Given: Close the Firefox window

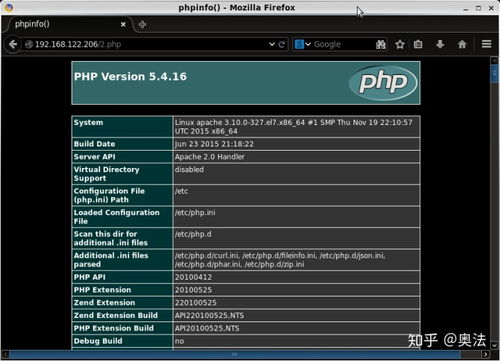Looking at the screenshot, I should [491, 8].
